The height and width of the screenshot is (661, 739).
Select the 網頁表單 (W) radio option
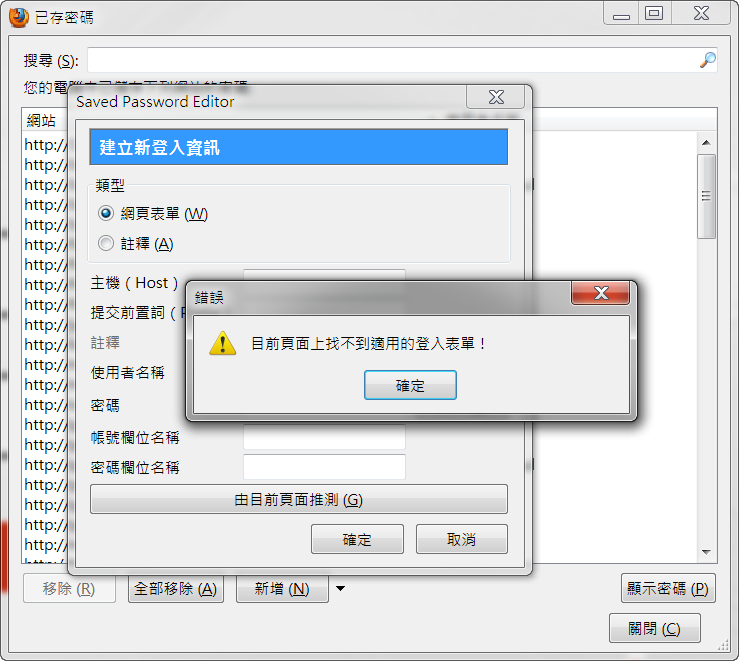(106, 213)
